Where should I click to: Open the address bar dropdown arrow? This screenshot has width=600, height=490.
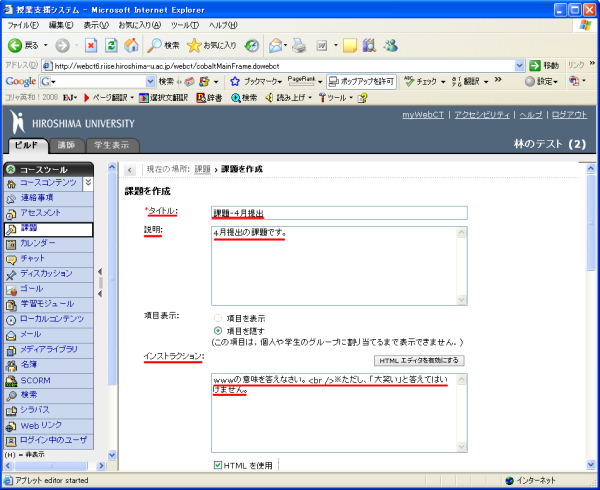click(x=519, y=66)
